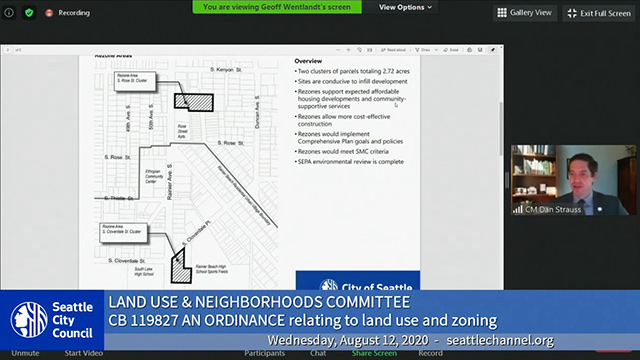Screen dimensions: 640x360
Task: Click 'Rezone Area S. Cloverdale St. Cluster' label
Action: click(x=123, y=233)
